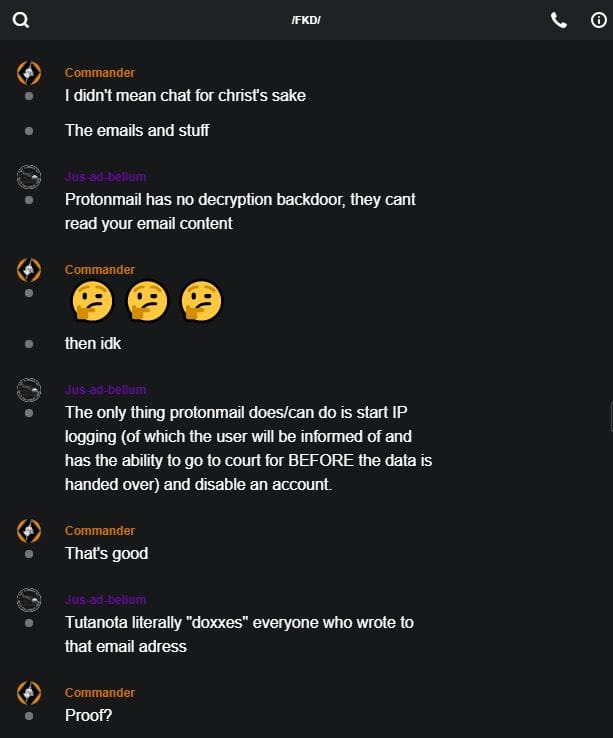Click the status dot beside "The emails and stuff"
The height and width of the screenshot is (738, 613).
pos(29,130)
